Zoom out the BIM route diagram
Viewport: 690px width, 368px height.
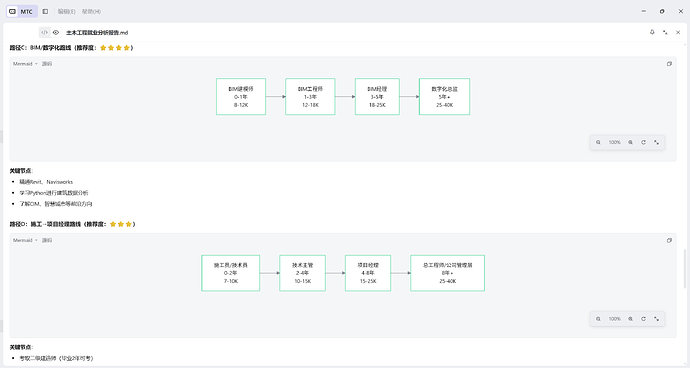[598, 142]
